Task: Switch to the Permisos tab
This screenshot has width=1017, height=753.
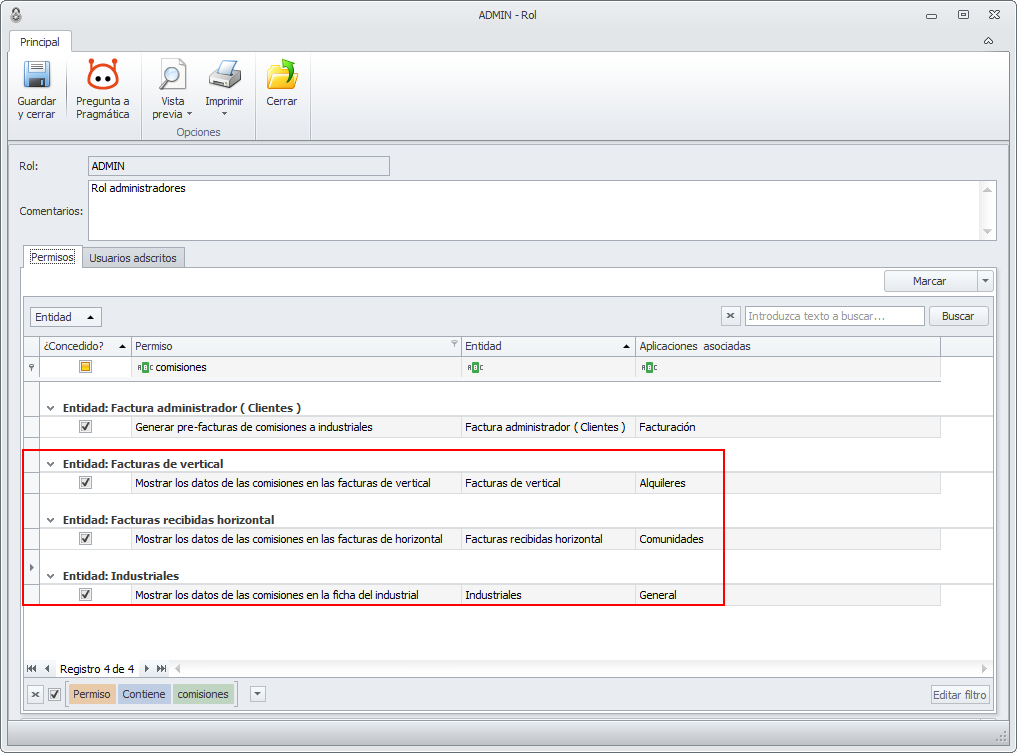Action: point(53,257)
